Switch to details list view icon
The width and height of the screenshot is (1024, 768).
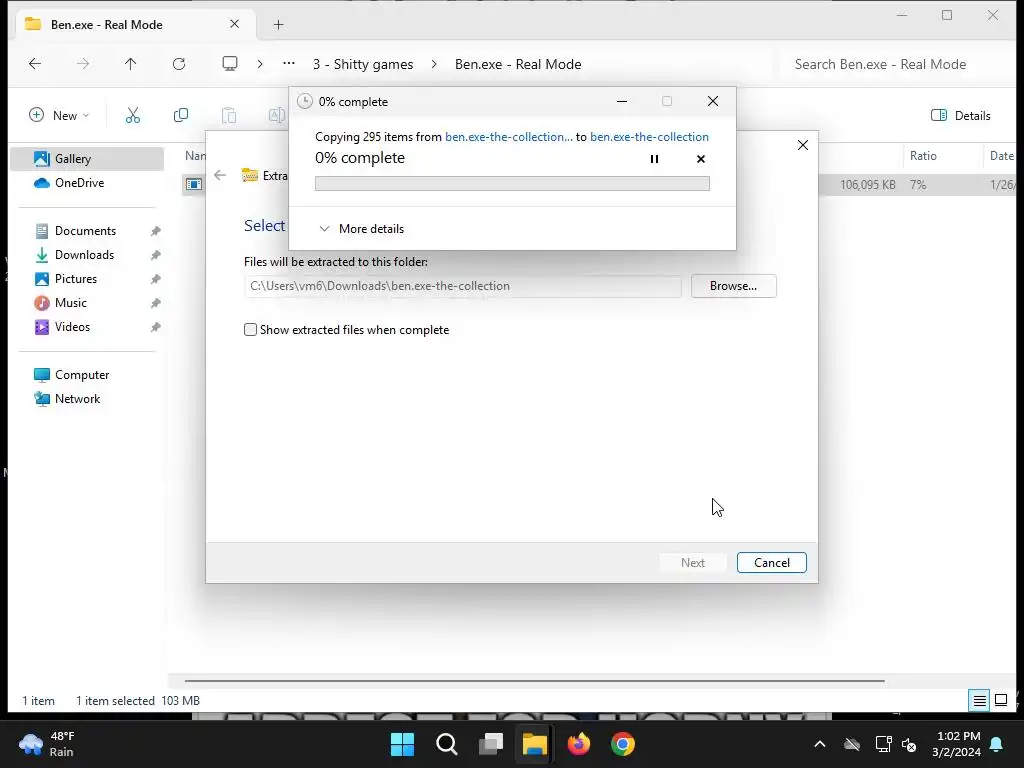[980, 701]
